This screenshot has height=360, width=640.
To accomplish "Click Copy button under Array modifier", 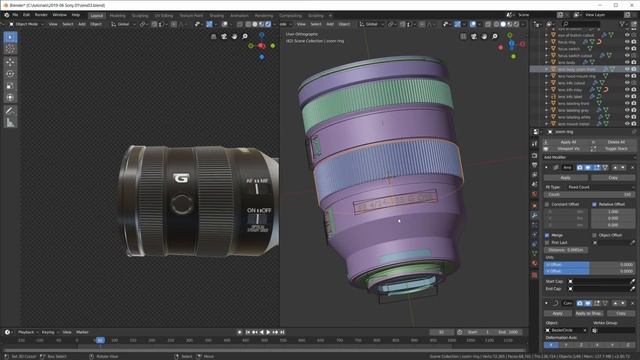I will pos(613,178).
